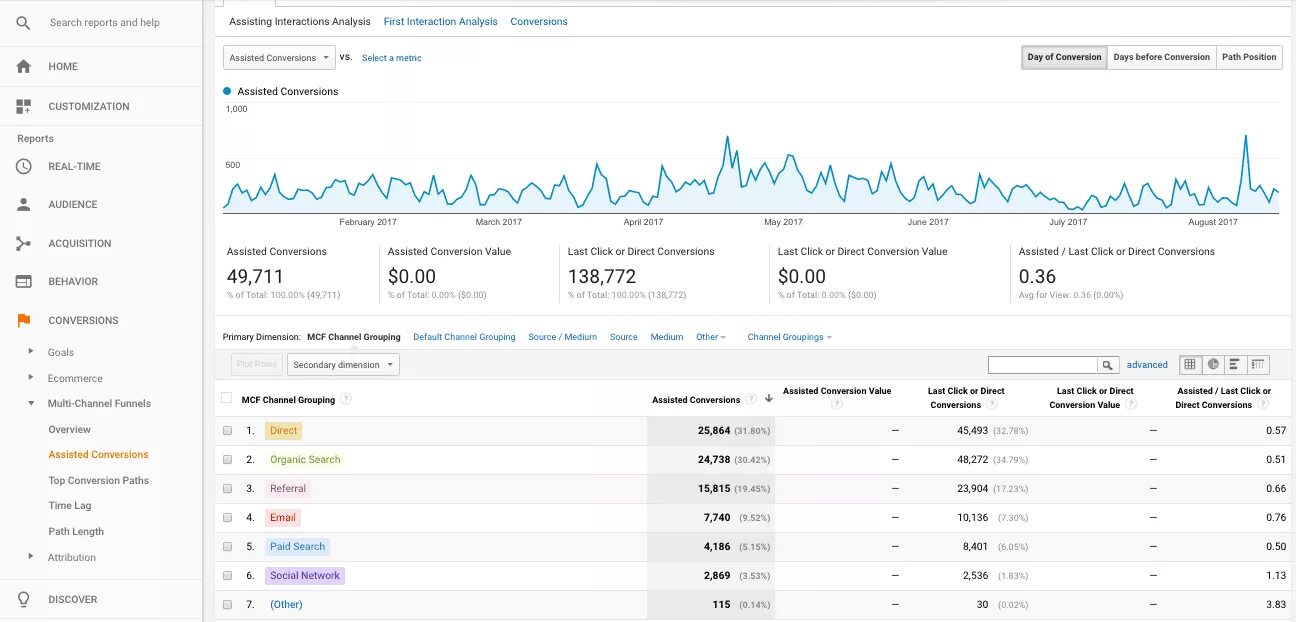Click the Direct channel color label
The image size is (1296, 622).
pos(284,431)
